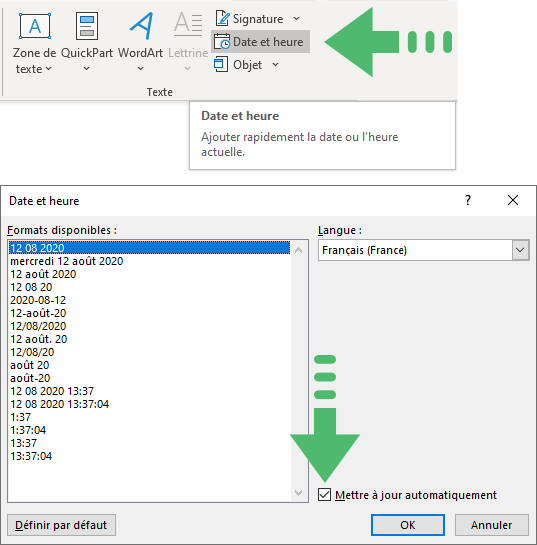Image resolution: width=537 pixels, height=545 pixels.
Task: Click the Objet insert icon
Action: point(221,64)
